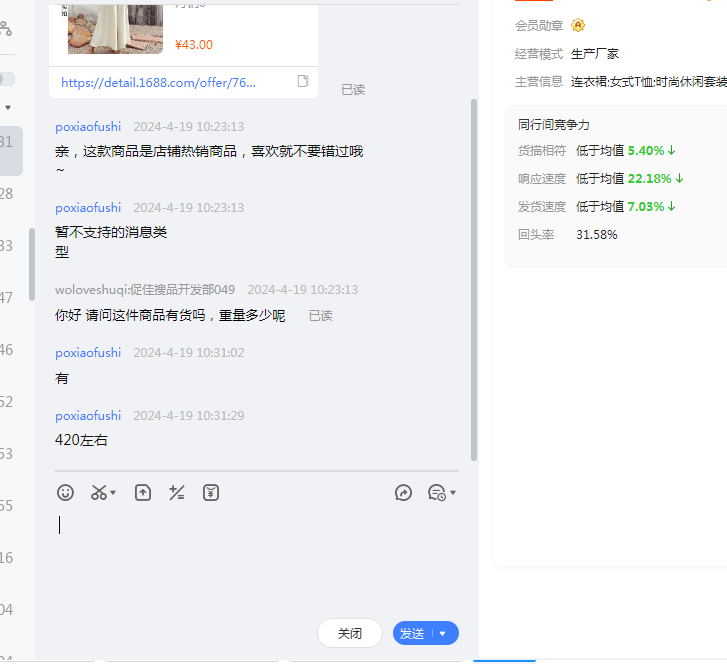Open the emoji picker in chat toolbar
The width and height of the screenshot is (727, 668).
click(65, 492)
